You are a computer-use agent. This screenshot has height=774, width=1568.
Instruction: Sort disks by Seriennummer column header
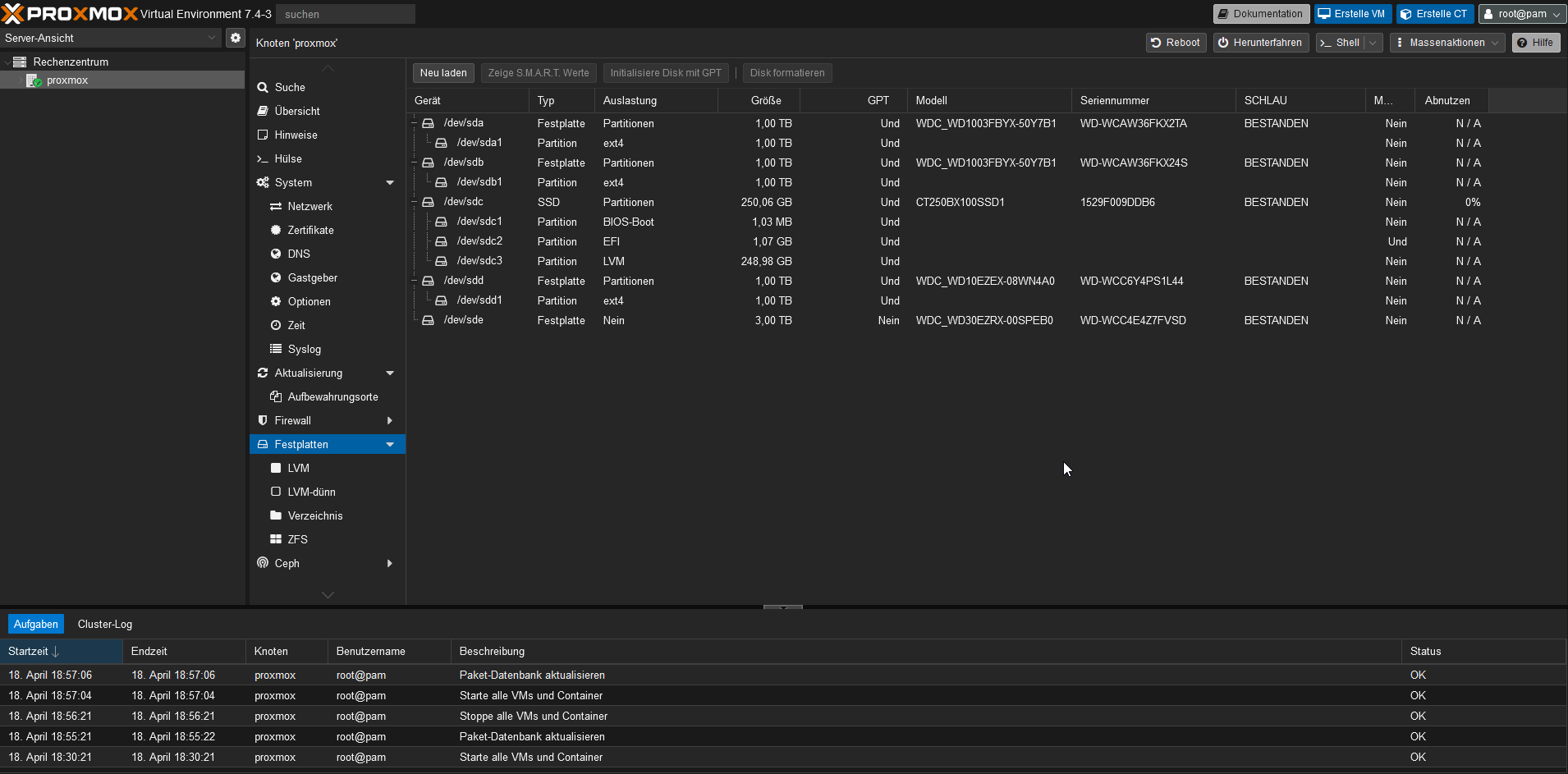(x=1153, y=100)
